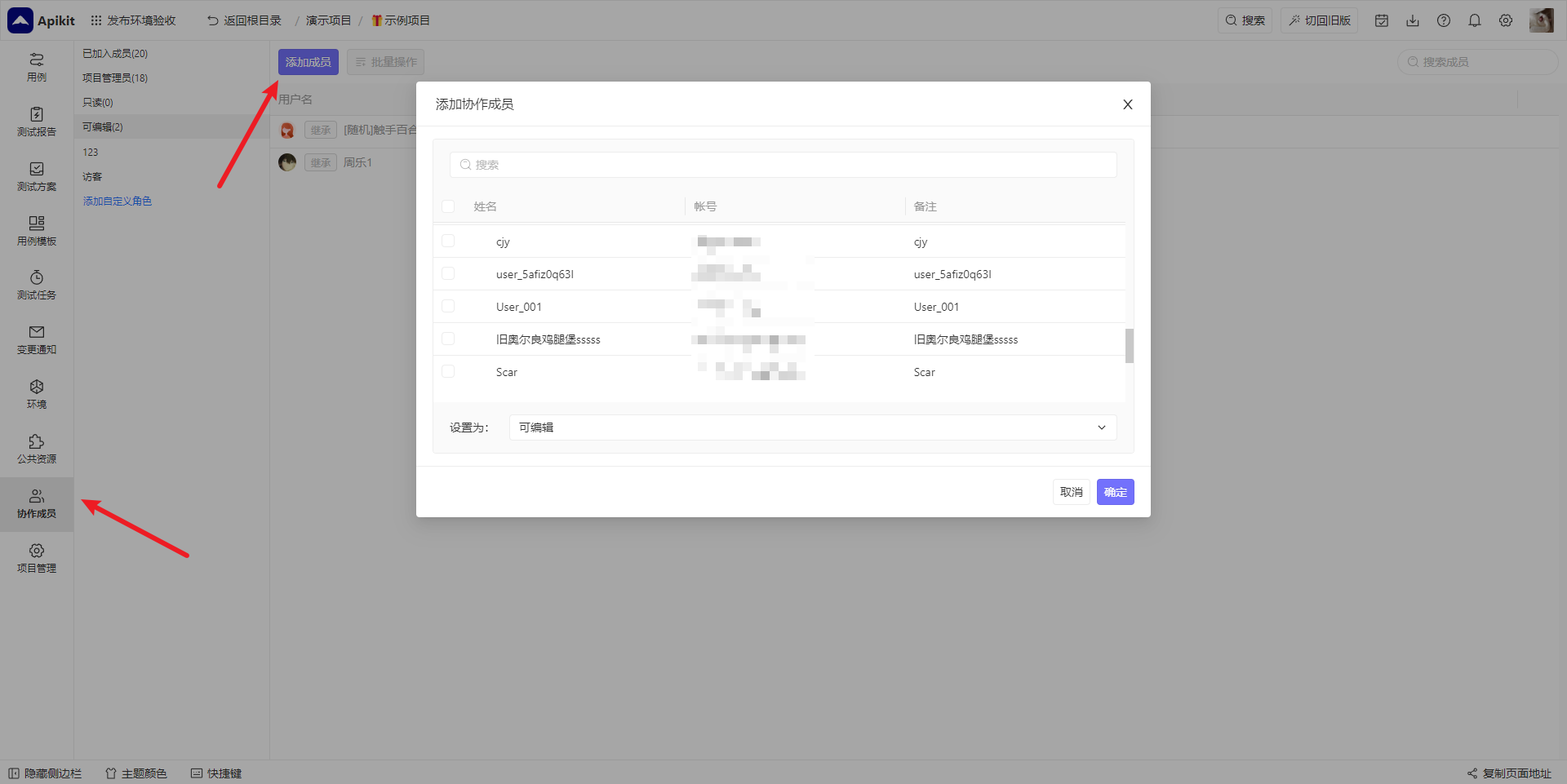1567x784 pixels.
Task: Click the 切回旧版 button
Action: (x=1320, y=20)
